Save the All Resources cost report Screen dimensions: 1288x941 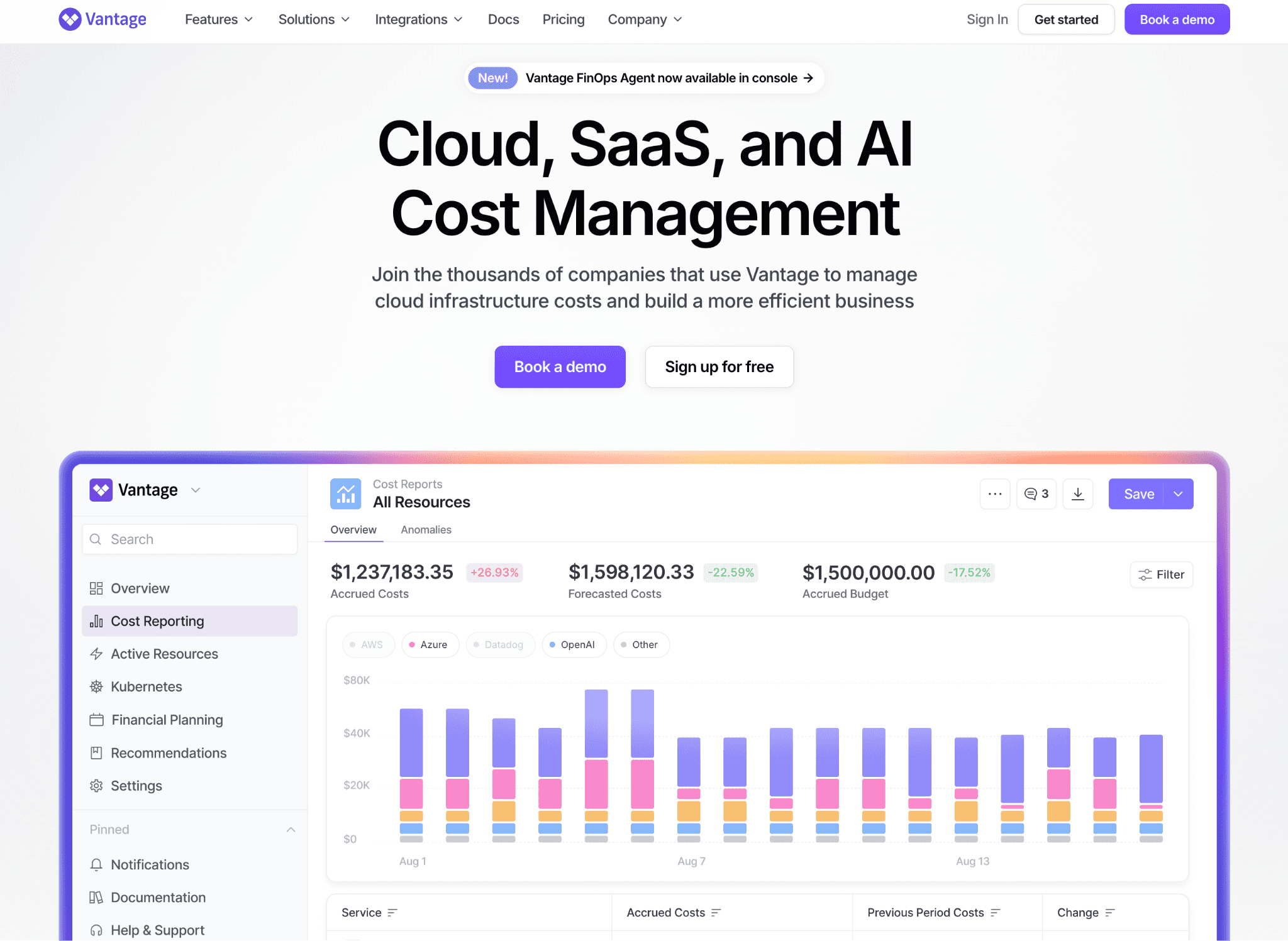[x=1136, y=494]
